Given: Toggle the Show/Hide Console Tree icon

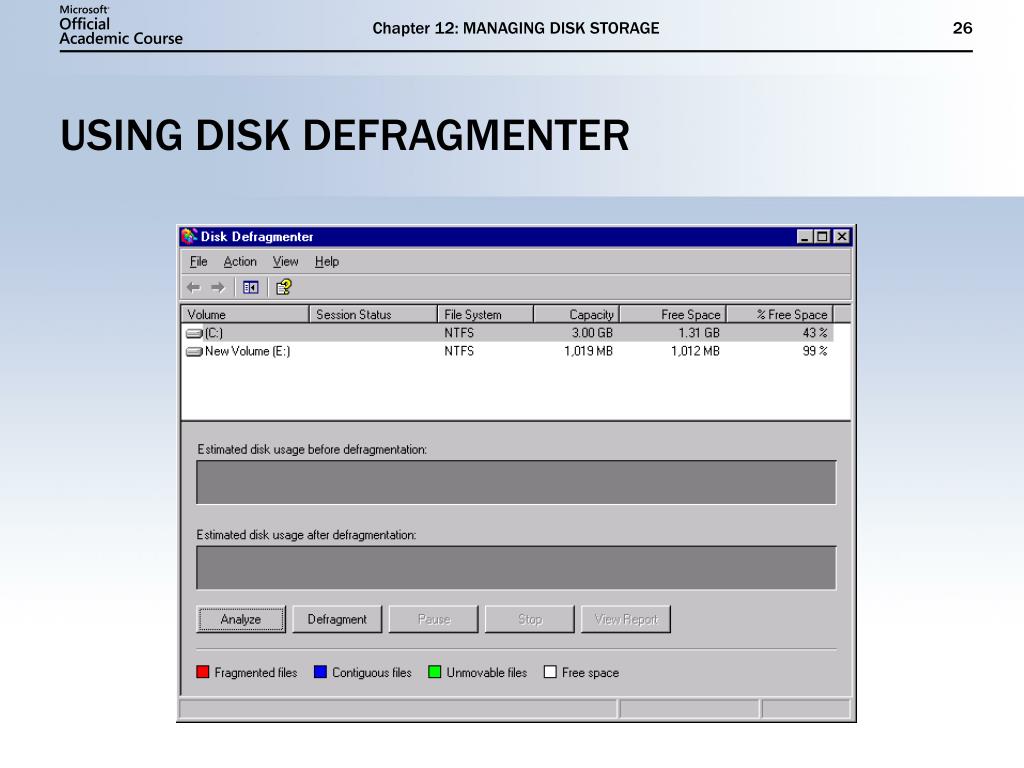Looking at the screenshot, I should [251, 287].
